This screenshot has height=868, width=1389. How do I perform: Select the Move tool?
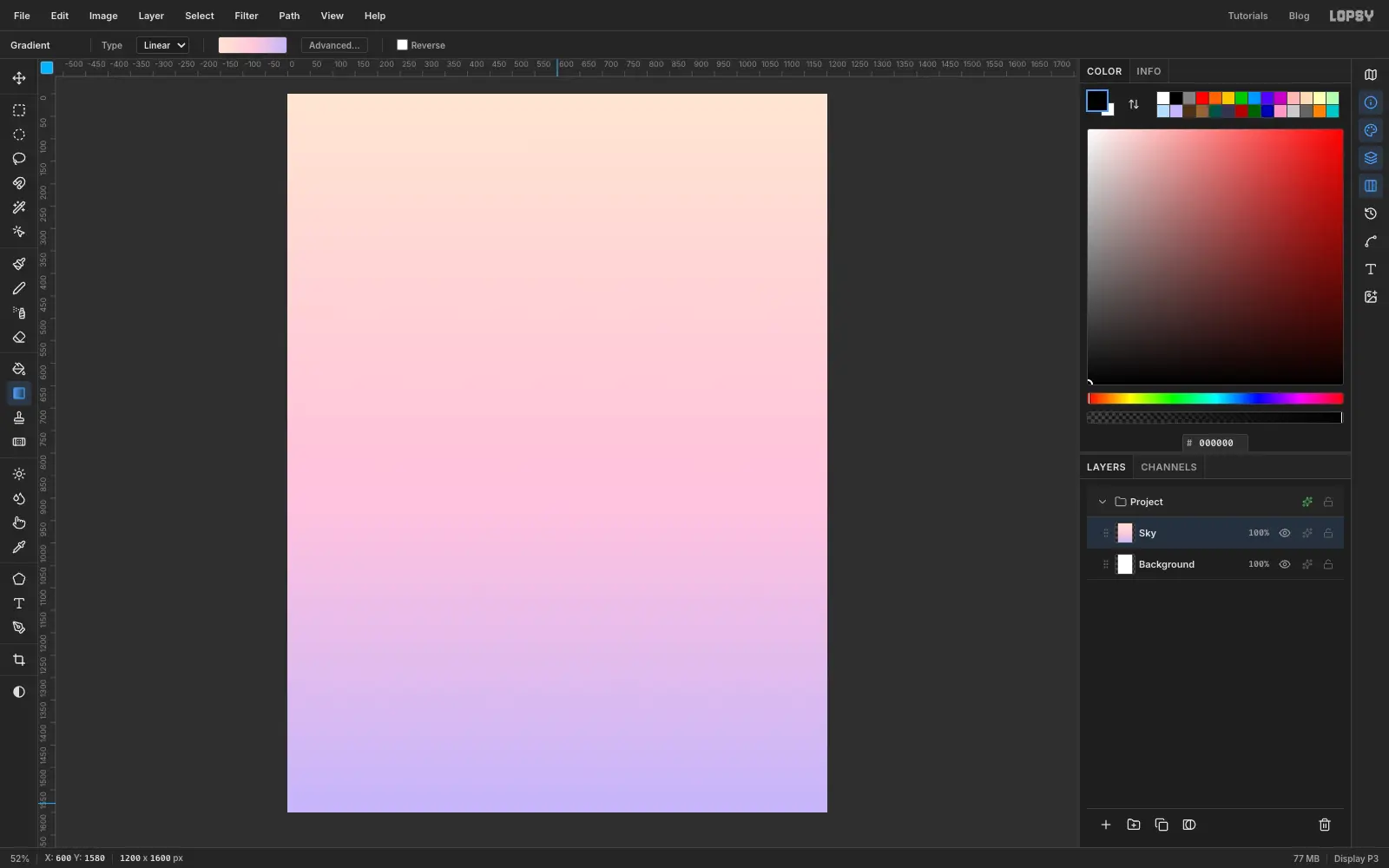point(18,78)
